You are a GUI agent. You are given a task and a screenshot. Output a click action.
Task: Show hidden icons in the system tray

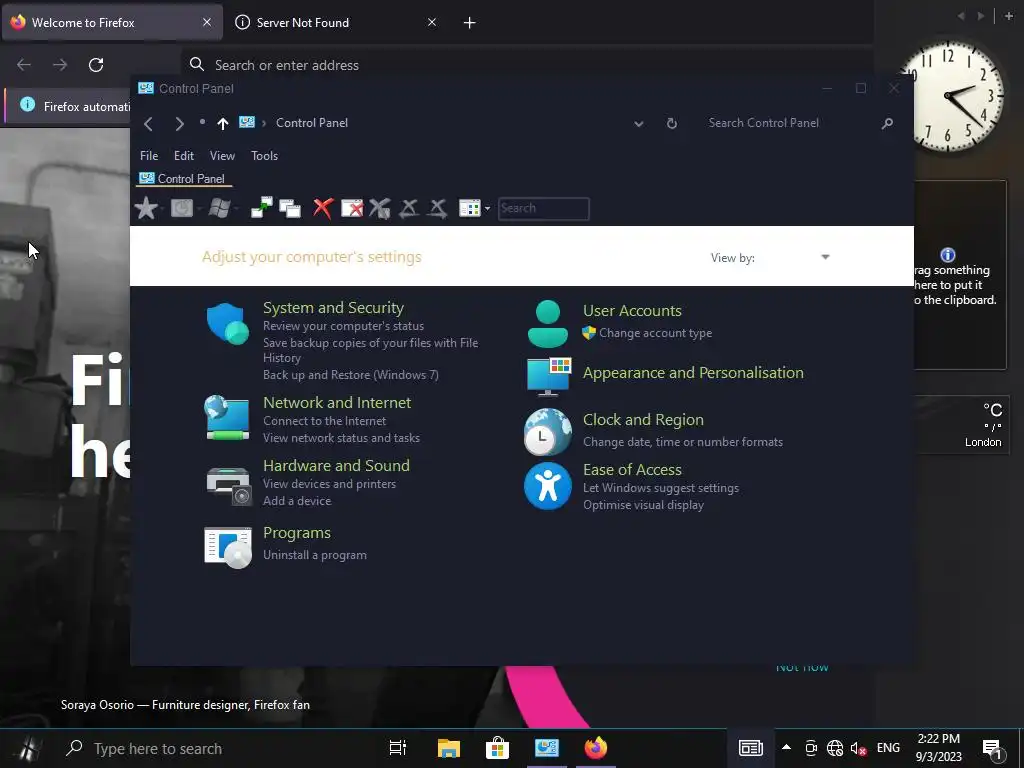787,748
